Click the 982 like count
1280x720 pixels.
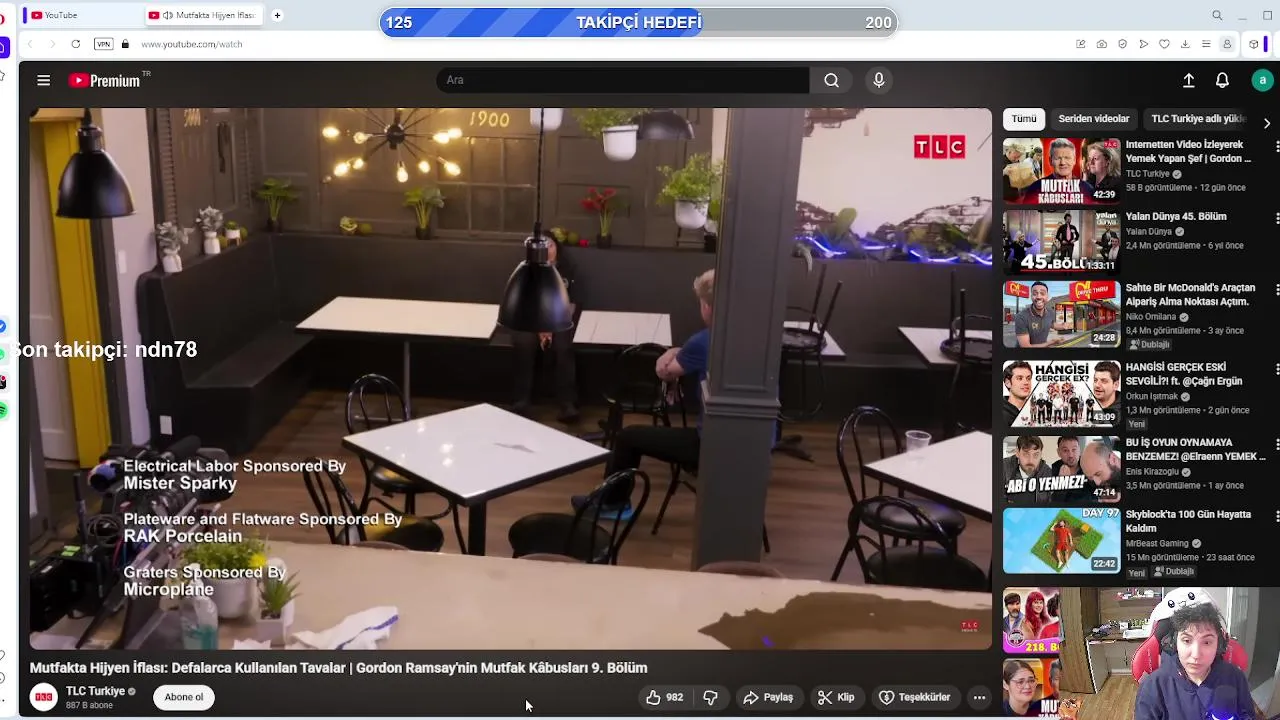click(675, 697)
